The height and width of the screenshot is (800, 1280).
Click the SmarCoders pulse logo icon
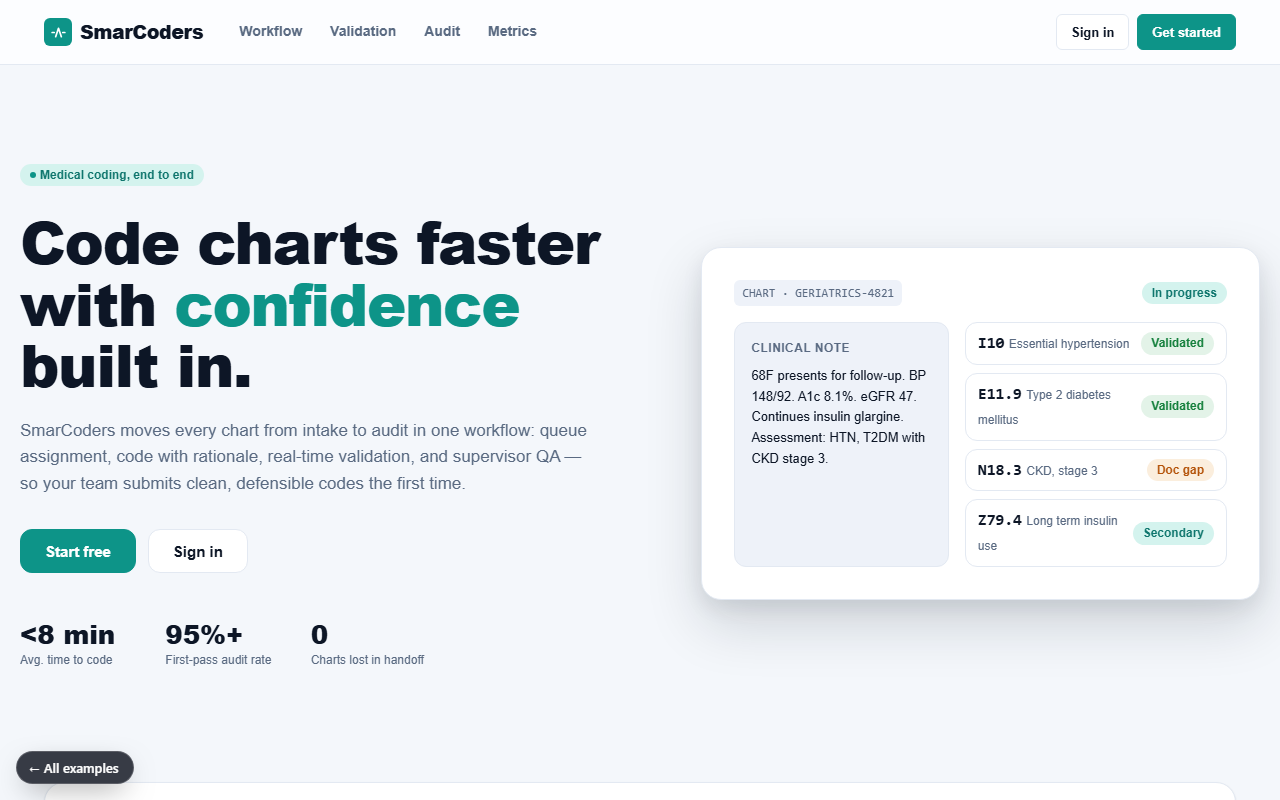coord(58,32)
